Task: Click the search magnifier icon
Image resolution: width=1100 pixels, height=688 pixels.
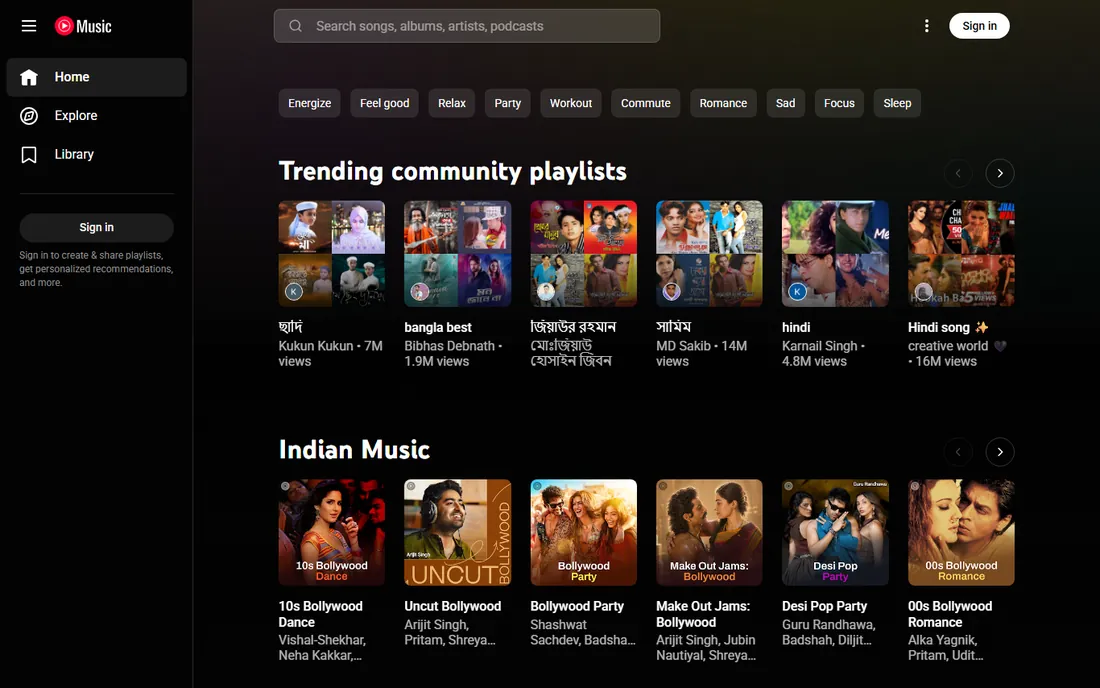Action: (295, 26)
